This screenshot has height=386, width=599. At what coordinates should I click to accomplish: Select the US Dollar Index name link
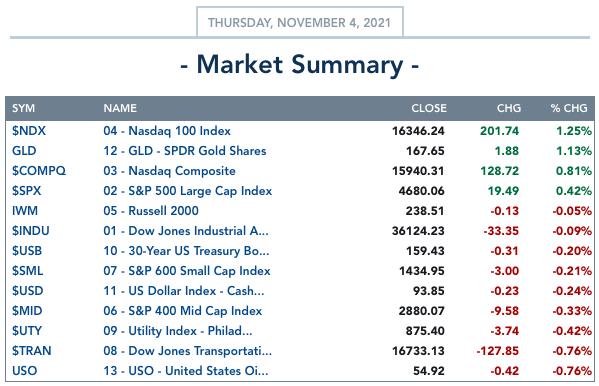pyautogui.click(x=184, y=290)
